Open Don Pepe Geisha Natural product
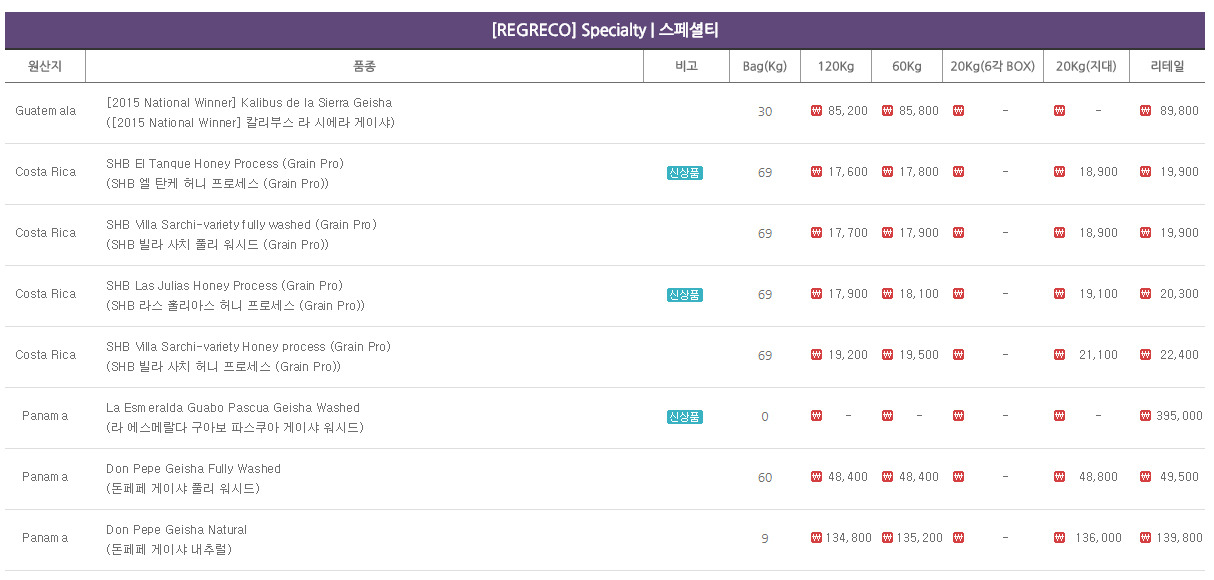 (176, 530)
